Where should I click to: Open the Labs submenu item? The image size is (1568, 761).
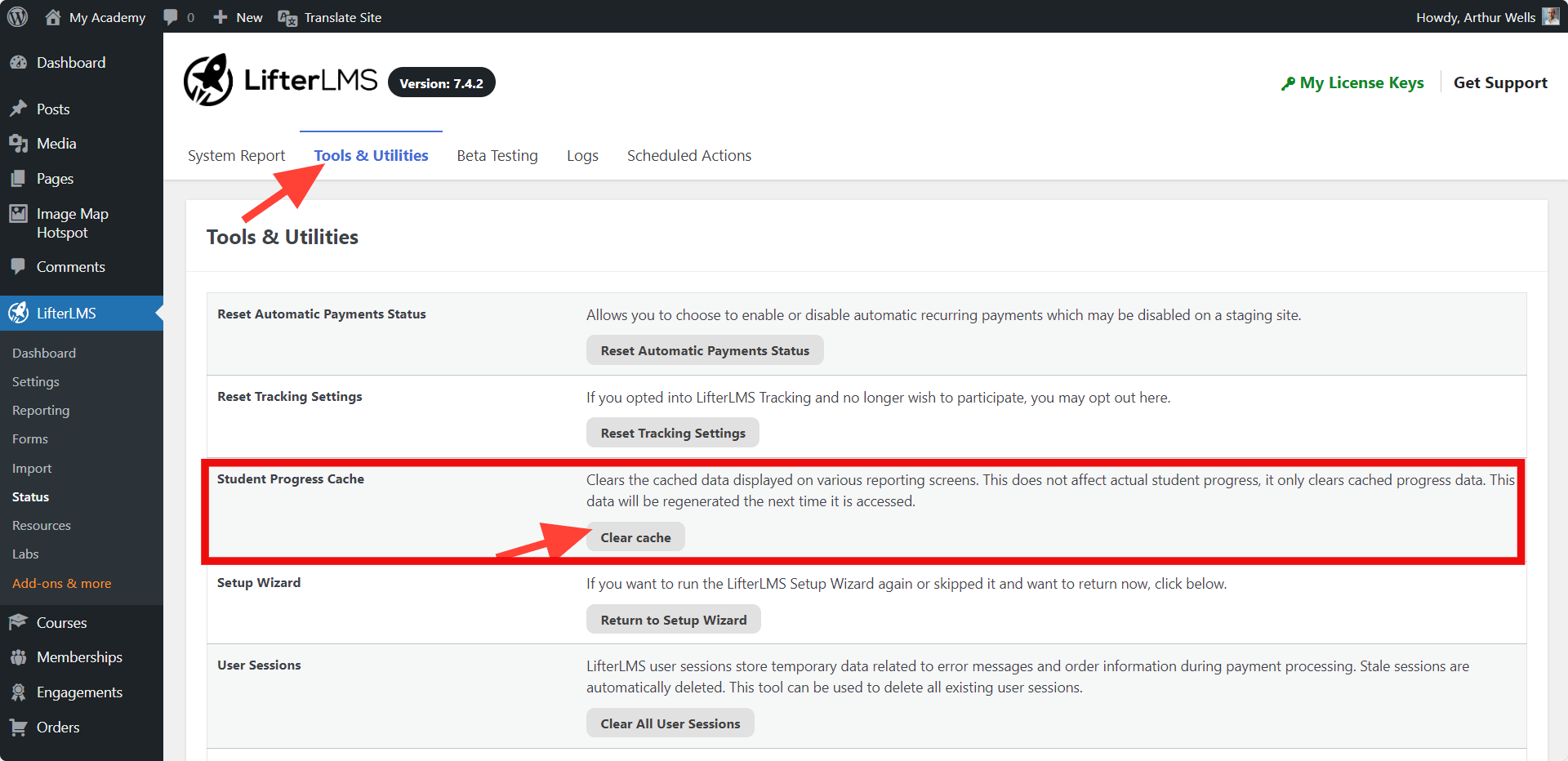[x=25, y=554]
